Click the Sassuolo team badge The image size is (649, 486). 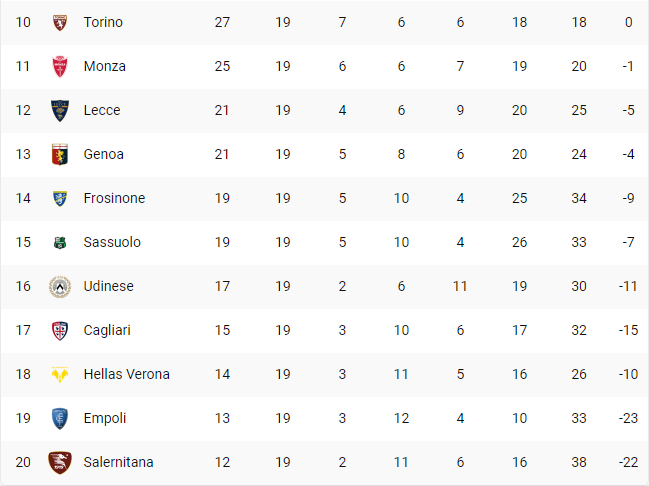pos(60,242)
